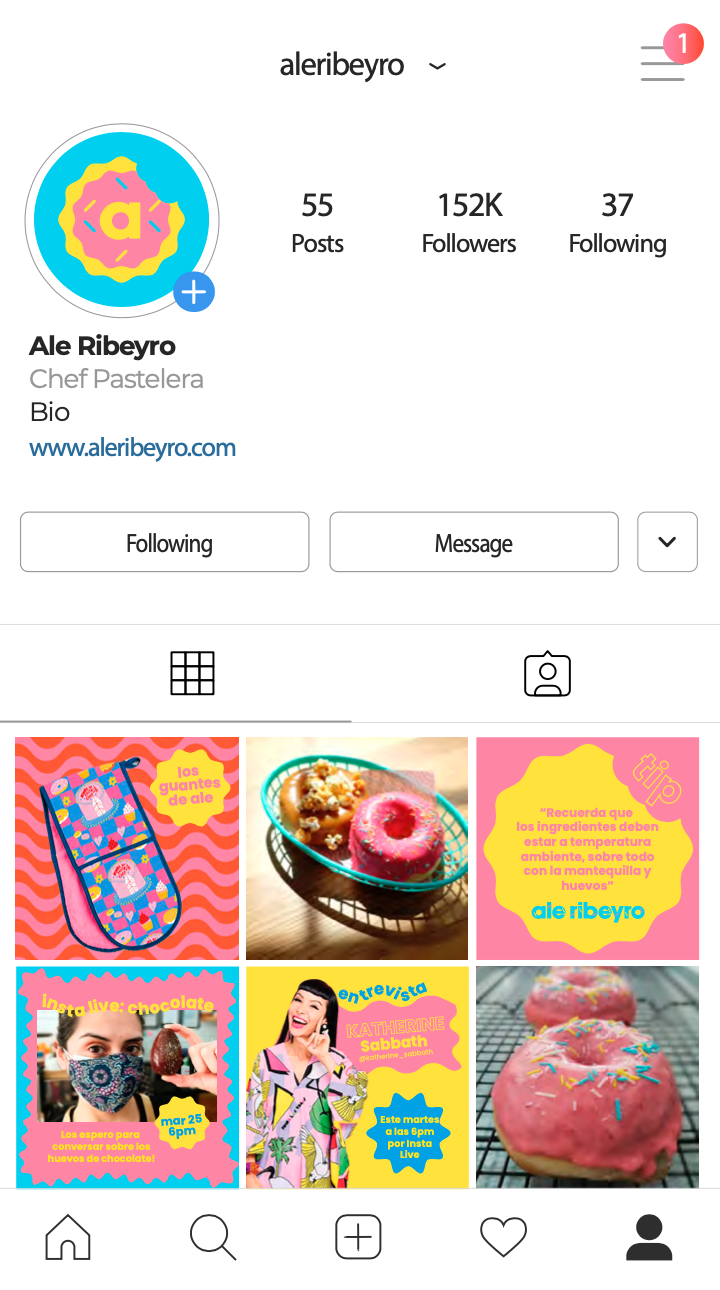Open the donut profile picture

[x=122, y=220]
